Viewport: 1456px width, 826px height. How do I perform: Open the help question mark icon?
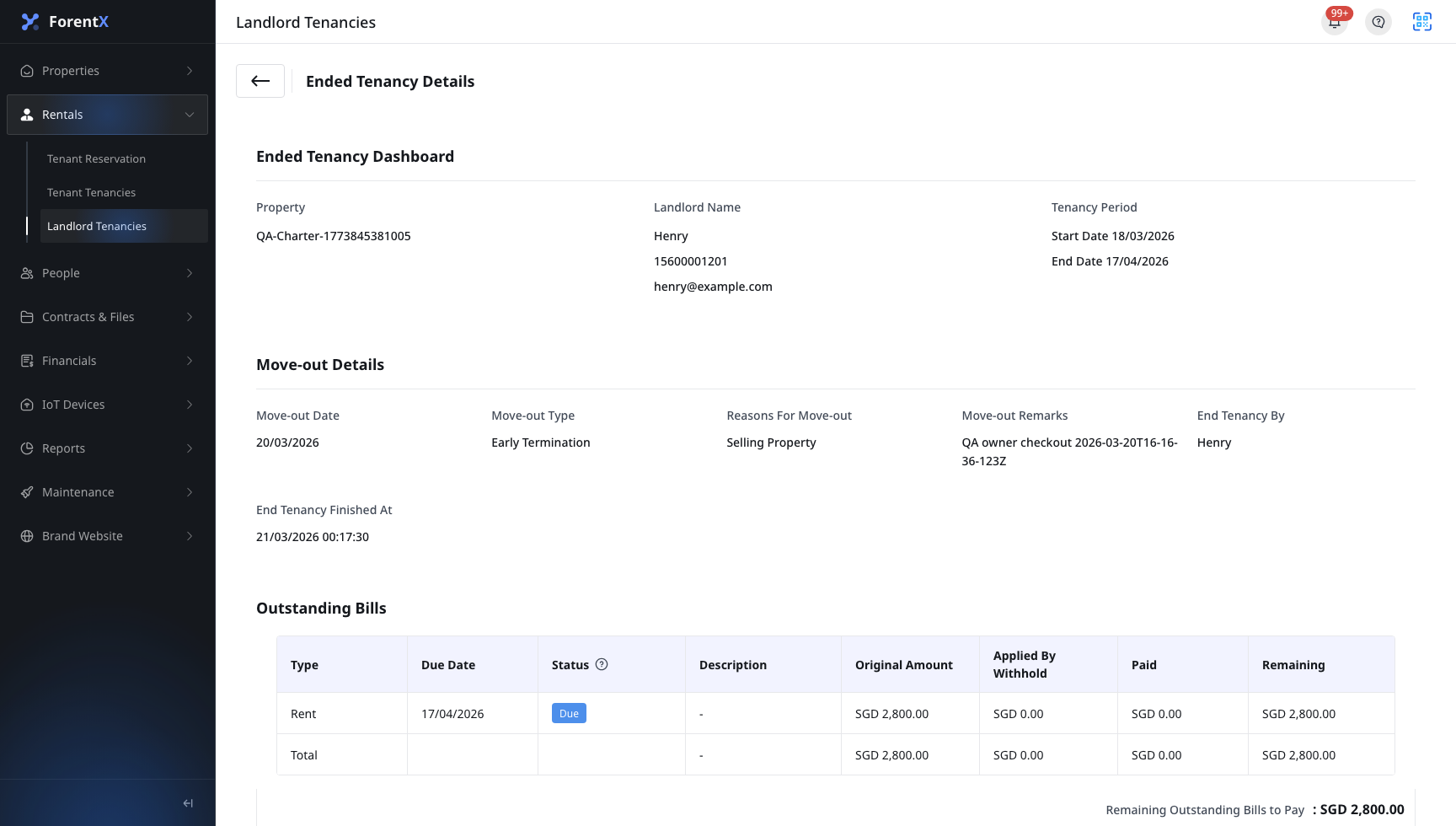pyautogui.click(x=1378, y=22)
